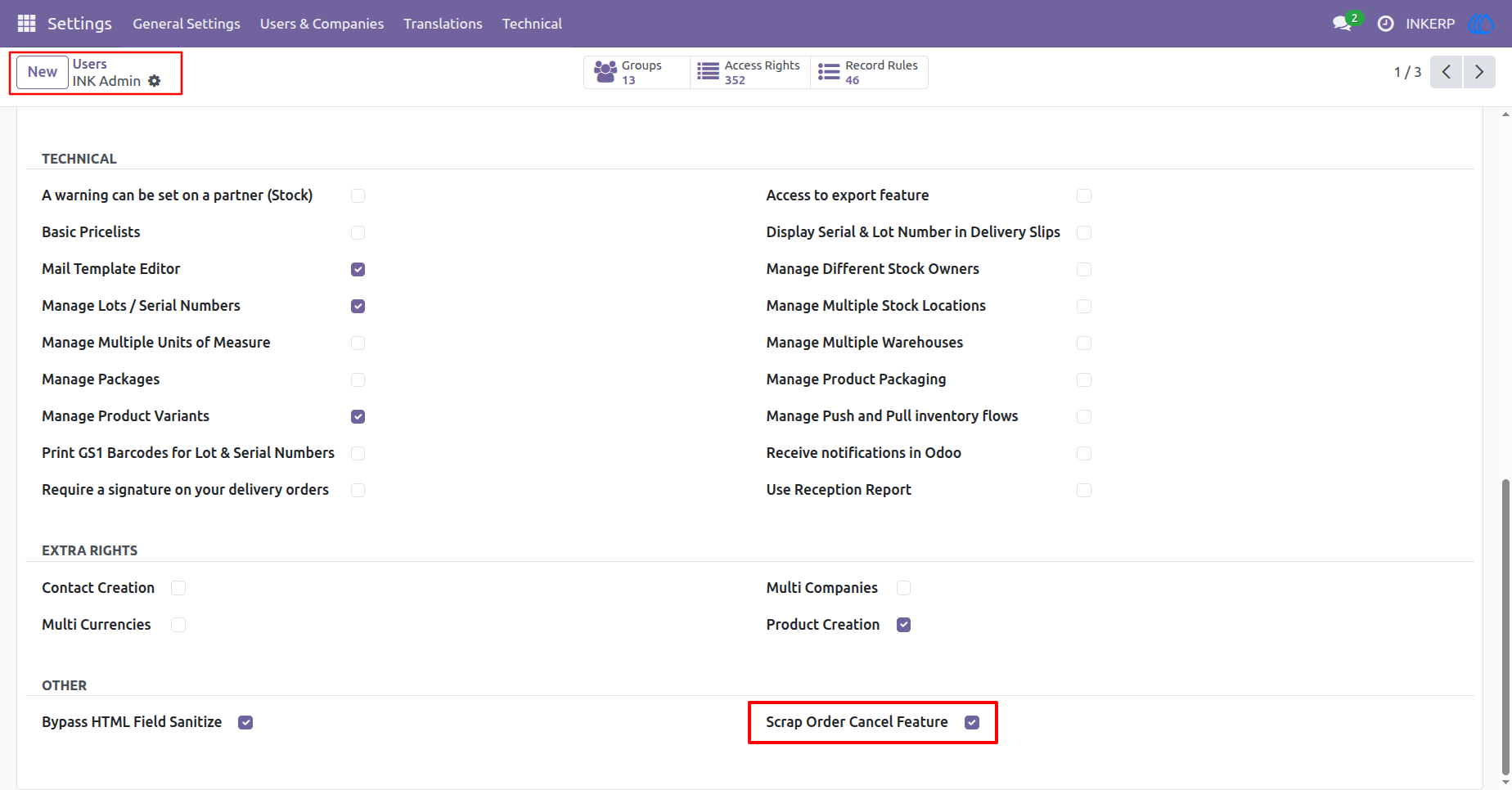Click the Record Rules list icon
The image size is (1512, 790).
click(829, 72)
